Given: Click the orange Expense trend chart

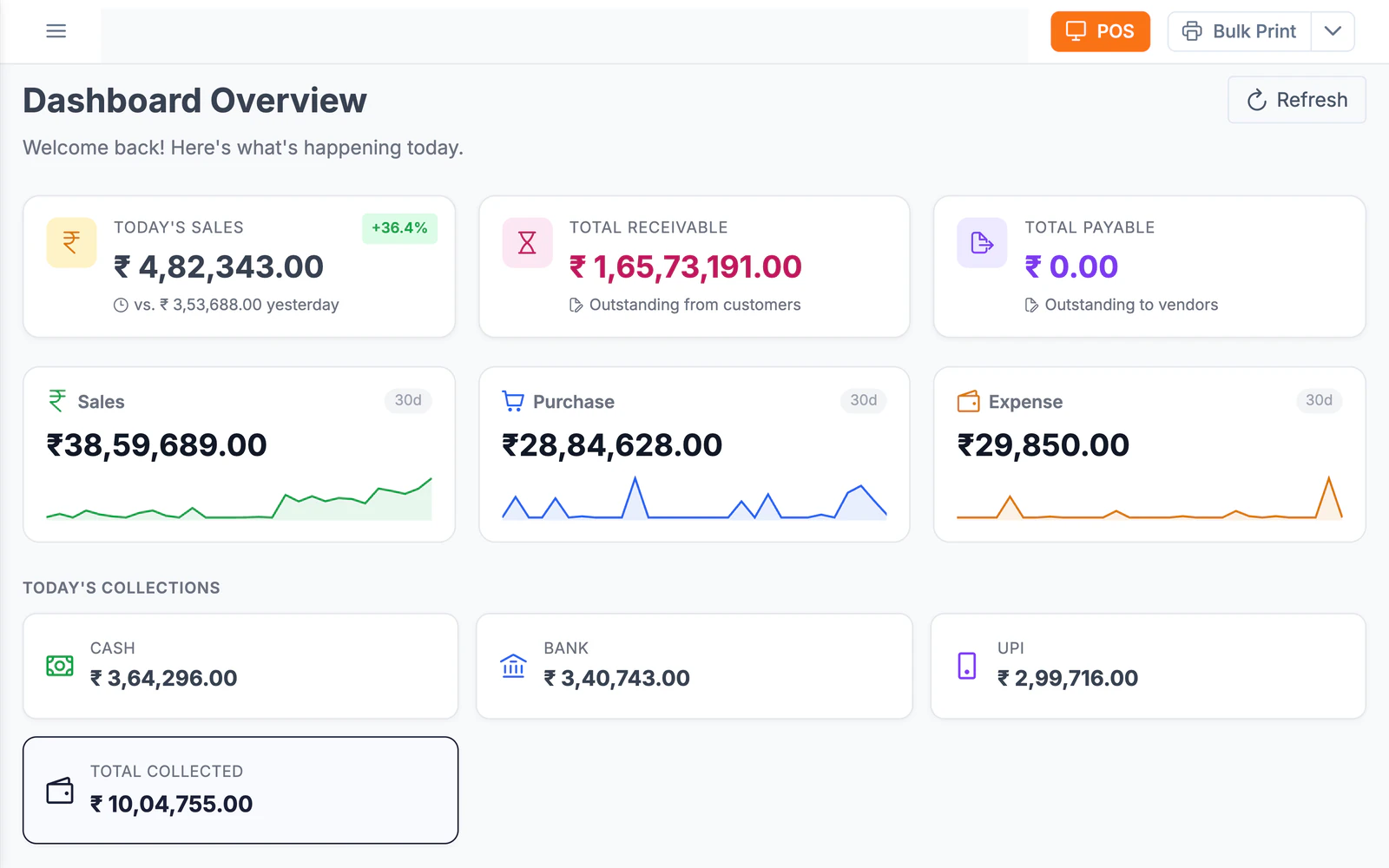Looking at the screenshot, I should [1149, 497].
